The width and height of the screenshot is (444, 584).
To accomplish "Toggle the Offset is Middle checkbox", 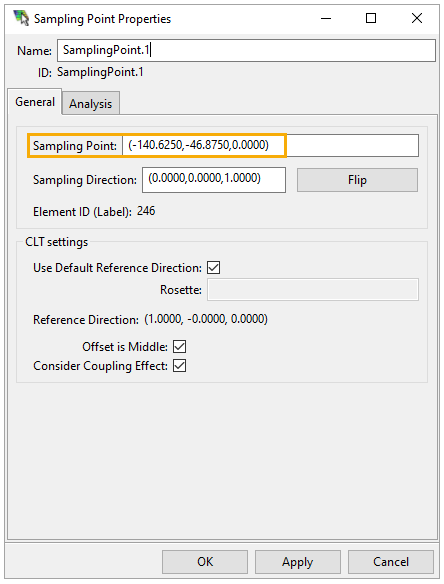I will click(x=180, y=346).
